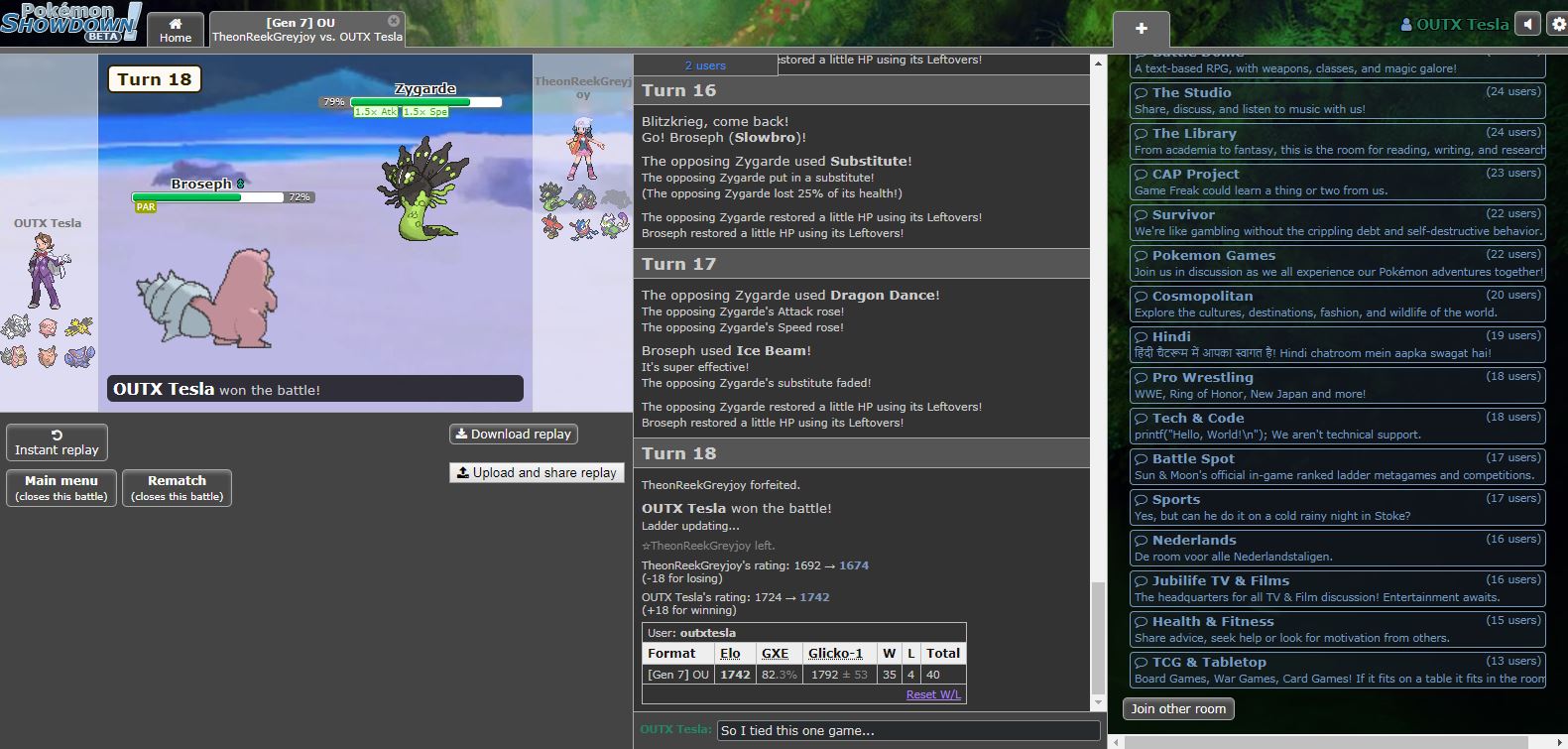This screenshot has width=1568, height=749.
Task: Click the PAR status badge on Broseph
Action: (x=146, y=207)
